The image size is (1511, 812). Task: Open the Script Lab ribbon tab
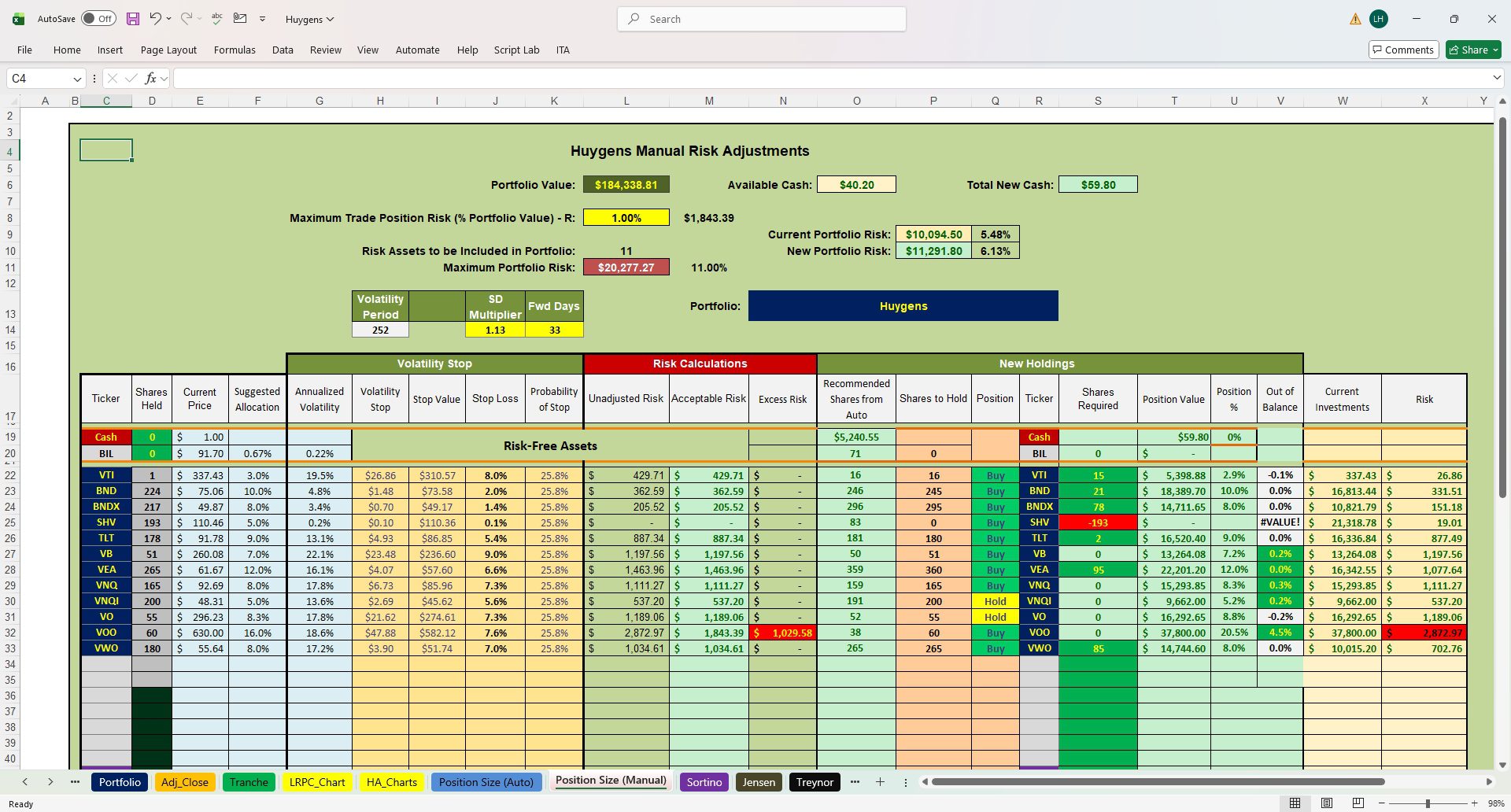click(x=516, y=50)
